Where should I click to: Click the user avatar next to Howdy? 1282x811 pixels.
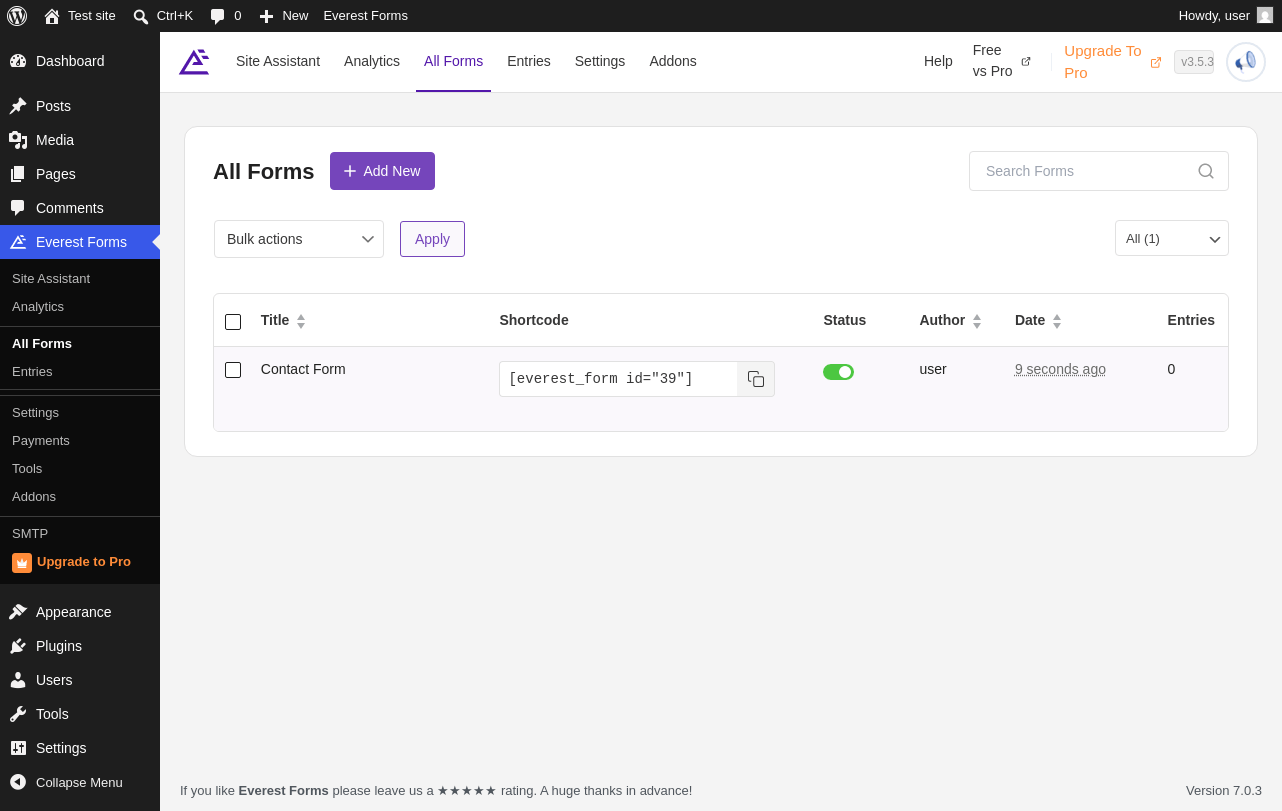point(1265,15)
